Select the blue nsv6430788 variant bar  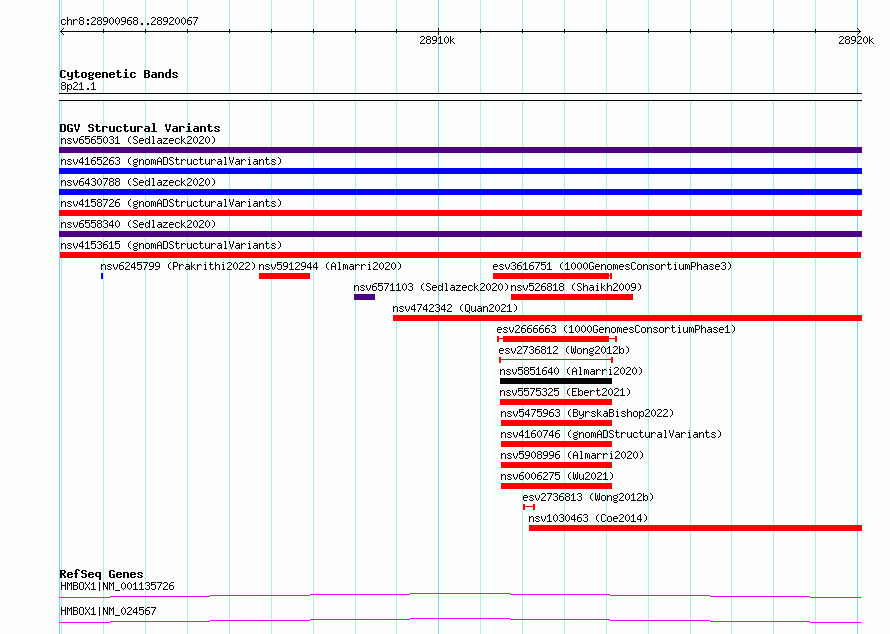[460, 192]
